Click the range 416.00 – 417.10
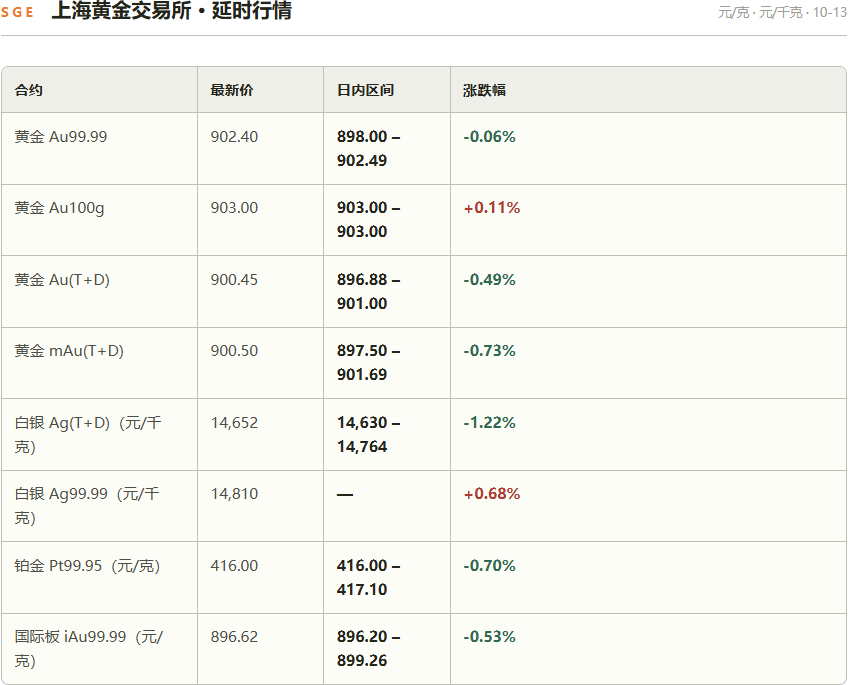Screen dimensions: 848x685 pos(369,577)
